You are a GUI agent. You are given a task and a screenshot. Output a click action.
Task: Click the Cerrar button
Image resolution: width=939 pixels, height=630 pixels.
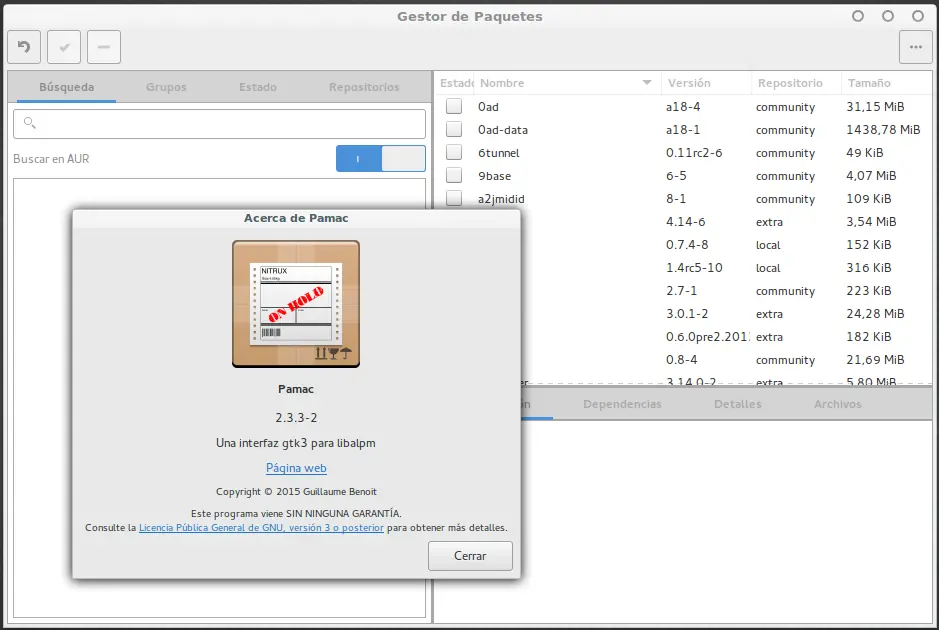[x=470, y=556]
